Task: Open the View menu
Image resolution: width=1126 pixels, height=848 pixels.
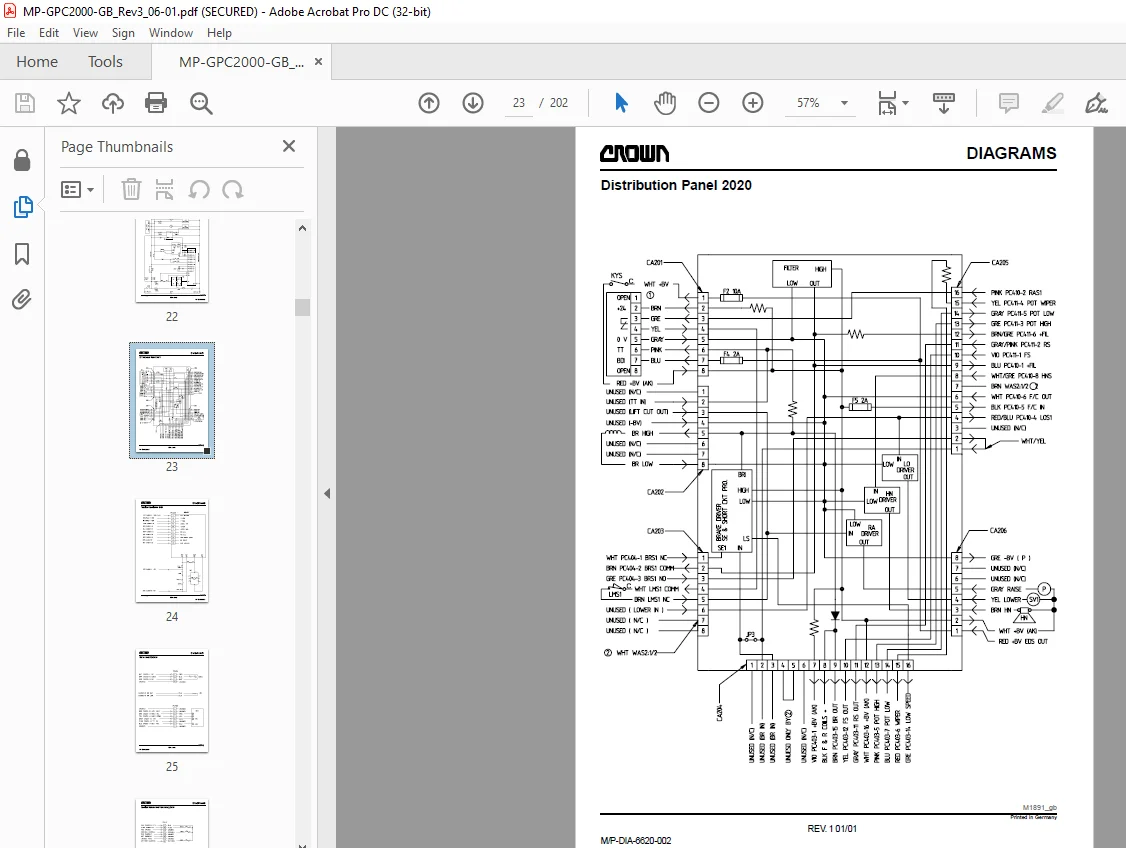Action: tap(85, 33)
